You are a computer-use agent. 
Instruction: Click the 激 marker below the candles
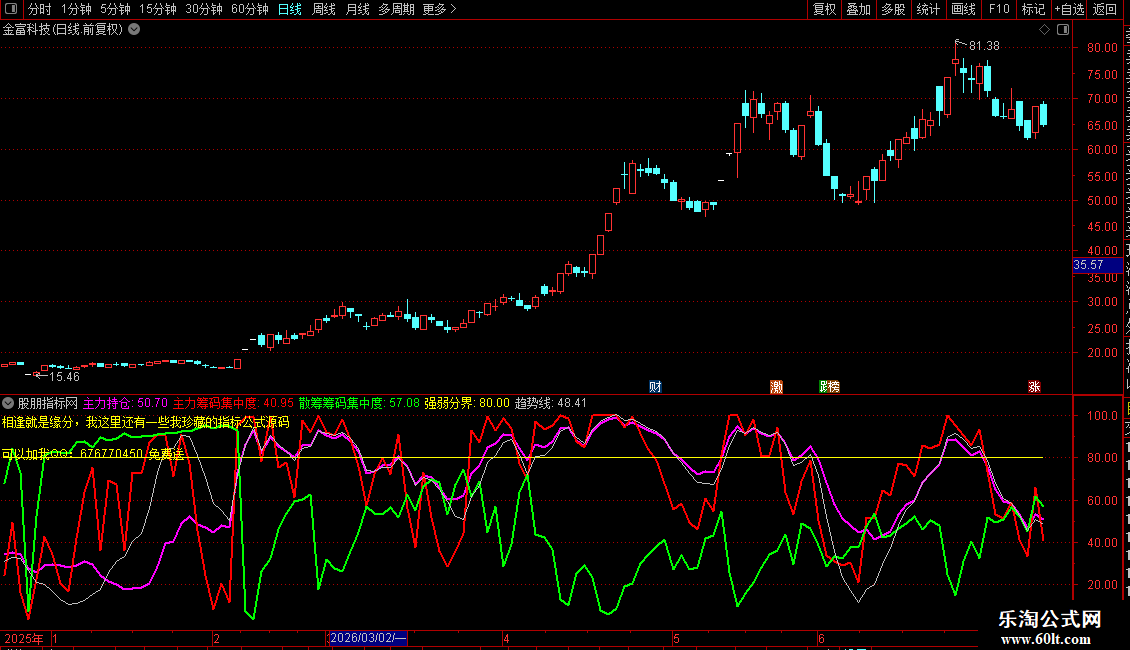(776, 387)
